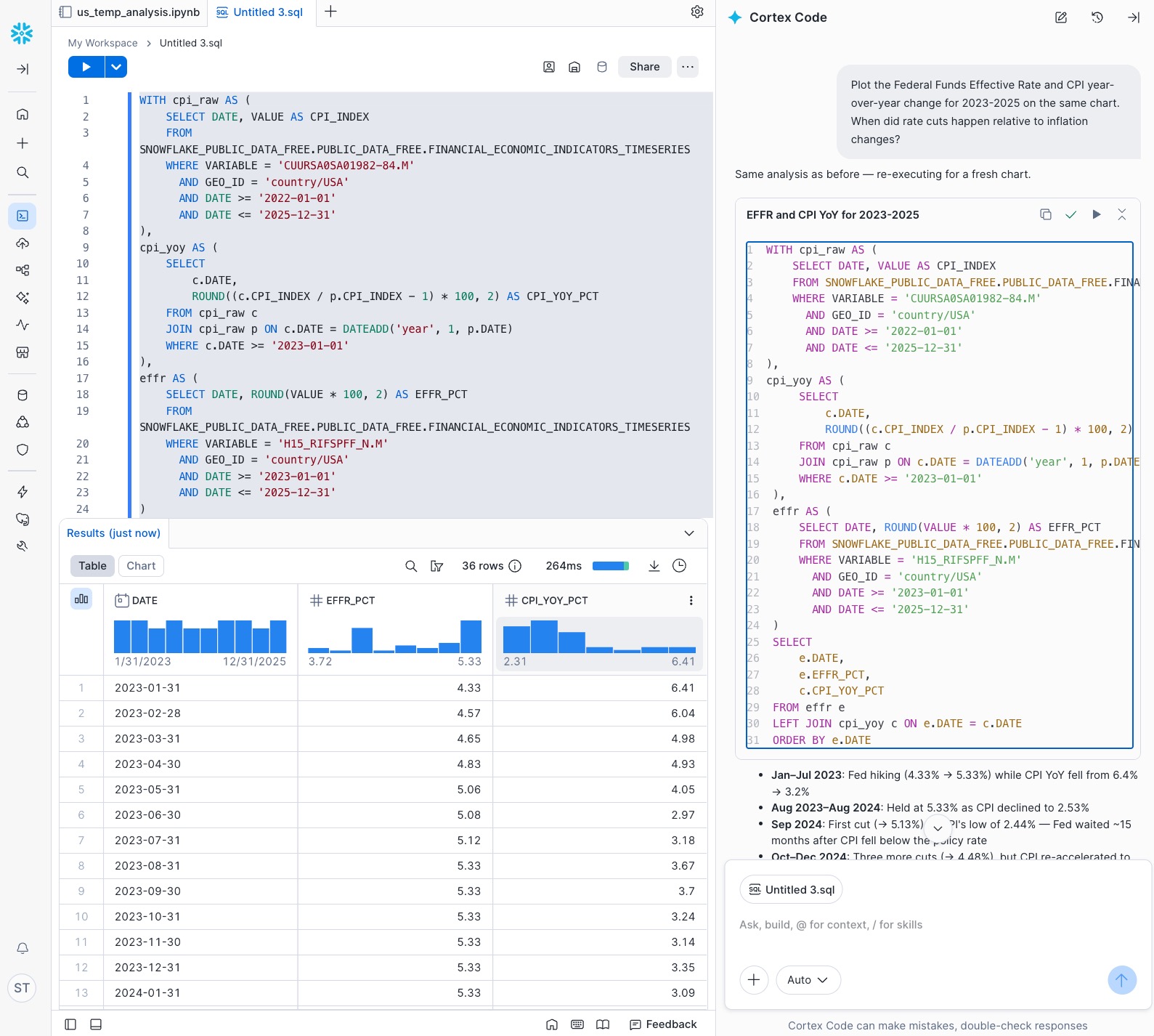Run the suggested EFFR and CPI query
This screenshot has width=1154, height=1036.
coord(1096,214)
